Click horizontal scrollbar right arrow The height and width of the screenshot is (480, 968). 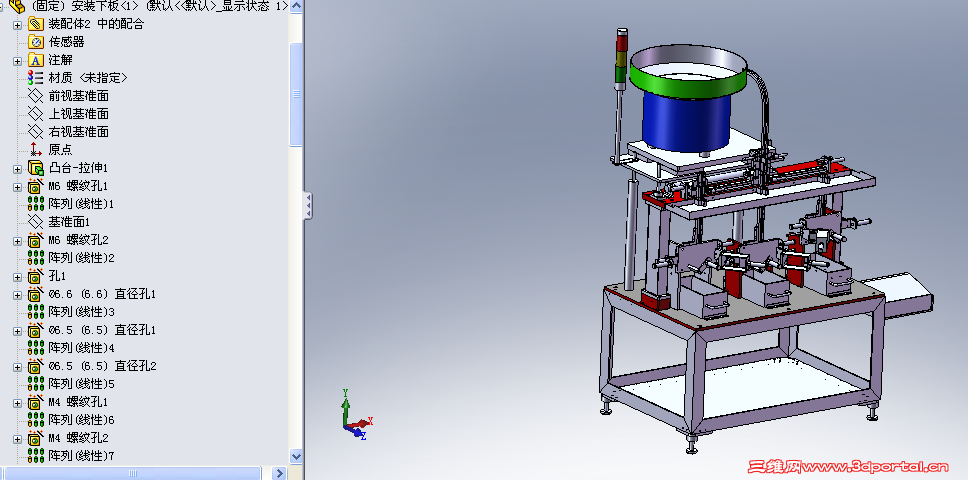click(x=280, y=473)
